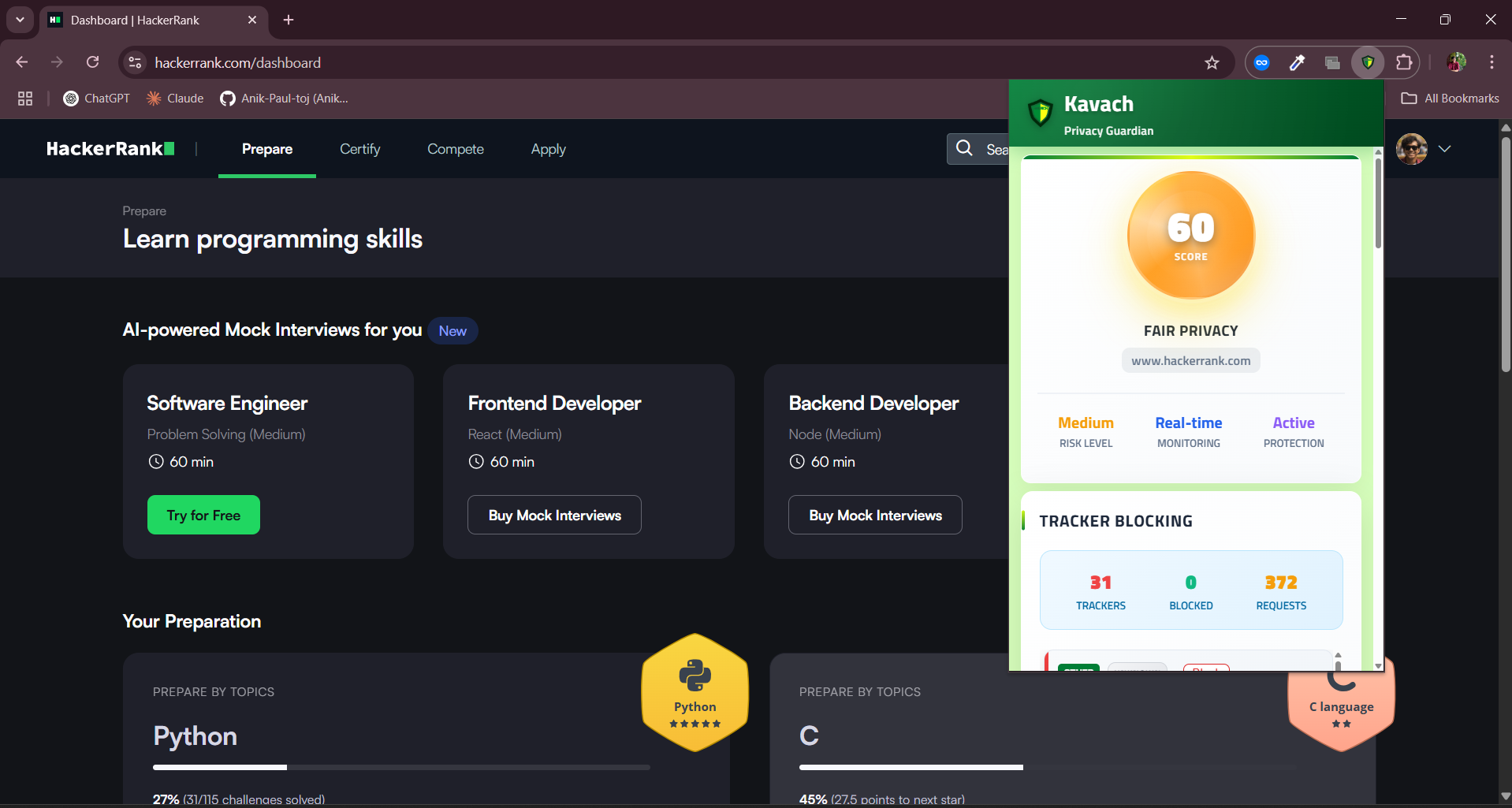Click the Frontend Developer card title
Screen dimensions: 1512x808
554,404
